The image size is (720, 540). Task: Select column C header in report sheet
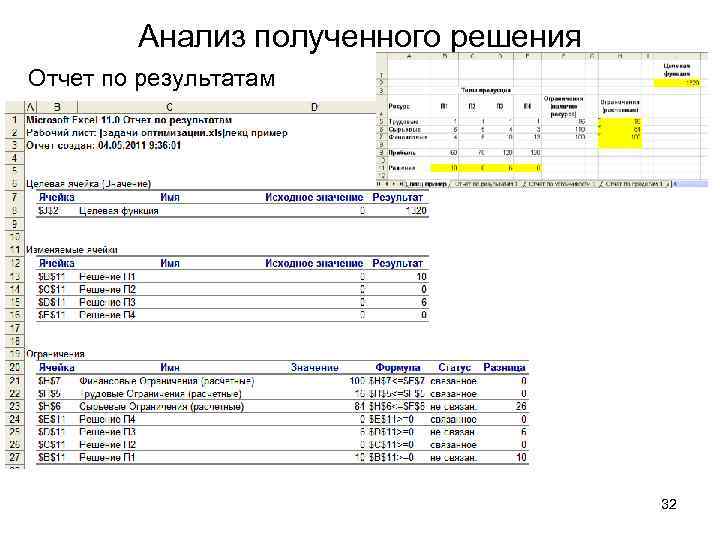click(x=169, y=107)
